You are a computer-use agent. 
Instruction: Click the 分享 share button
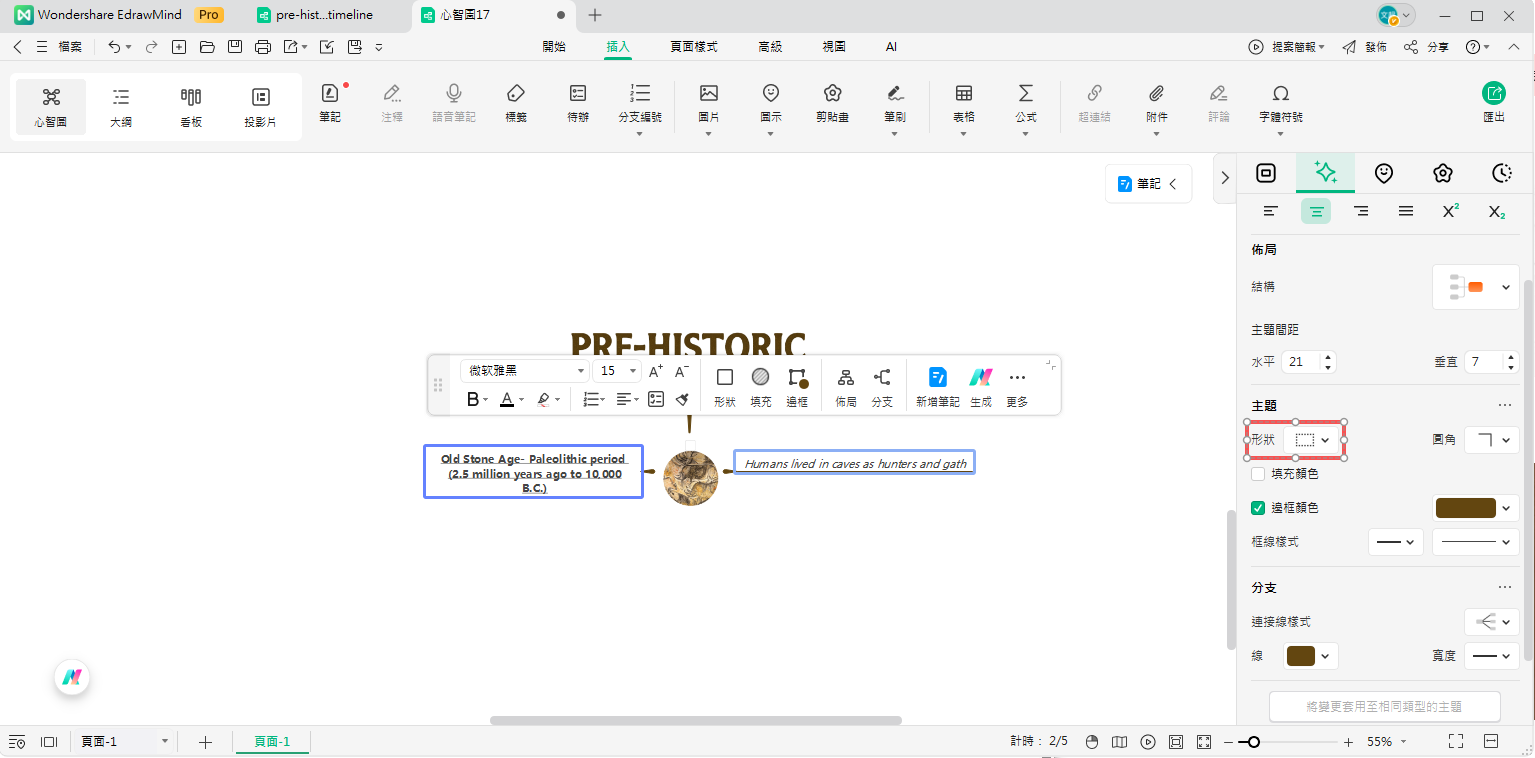[x=1427, y=47]
